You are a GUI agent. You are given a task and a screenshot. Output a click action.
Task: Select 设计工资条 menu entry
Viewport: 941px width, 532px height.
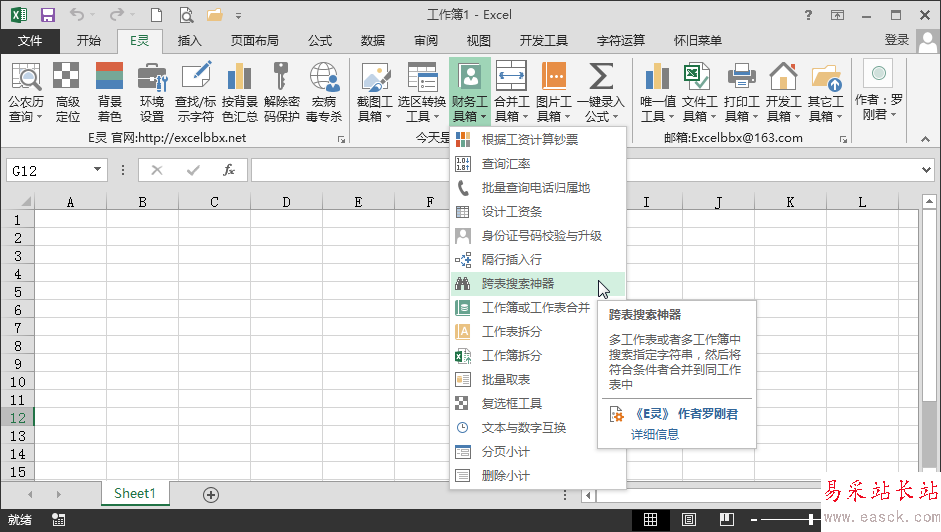(538, 211)
